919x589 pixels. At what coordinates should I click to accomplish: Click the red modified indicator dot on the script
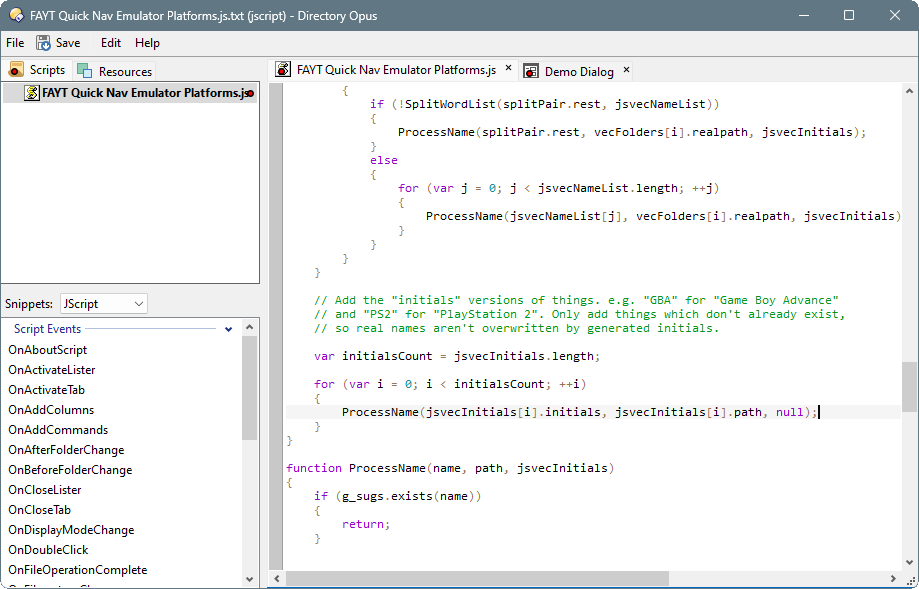[x=251, y=93]
